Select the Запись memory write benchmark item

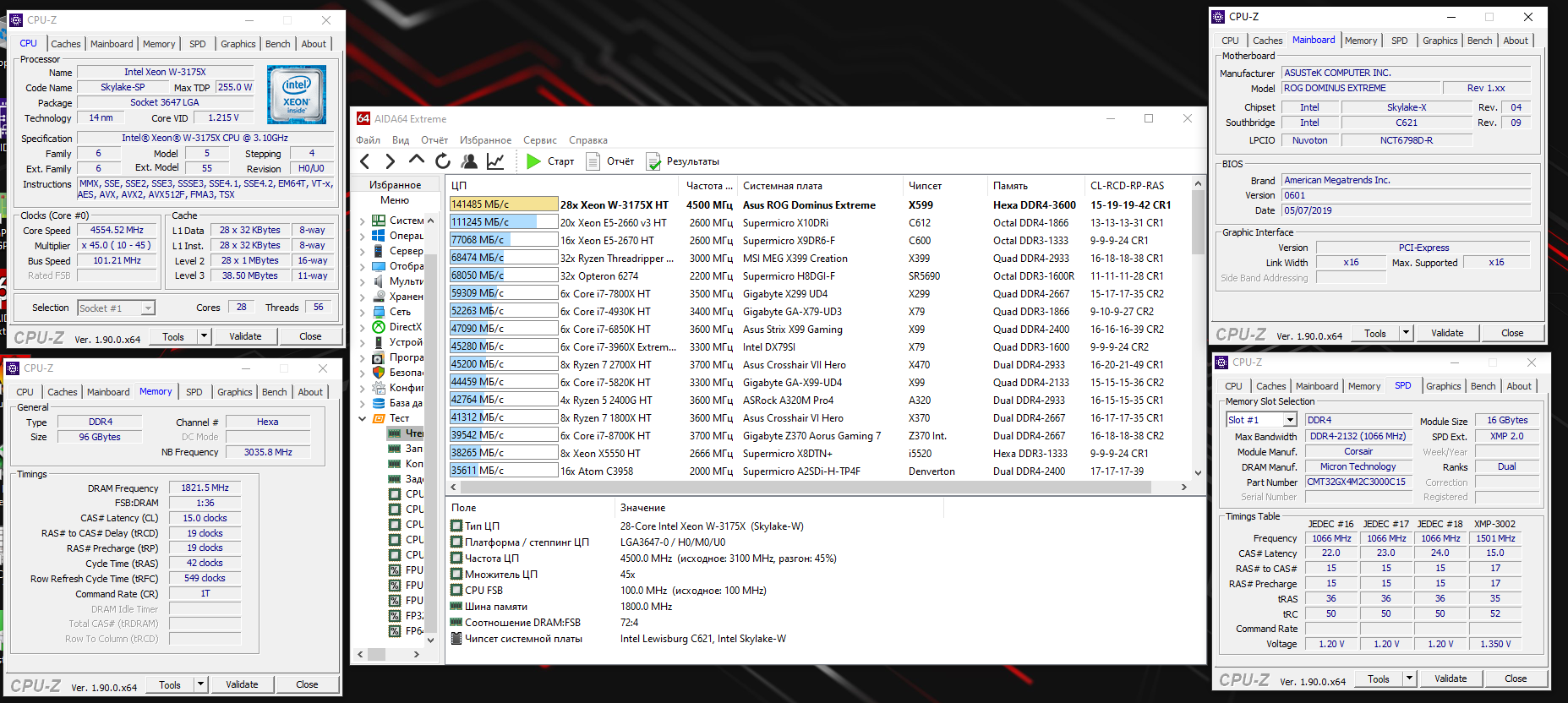405,449
